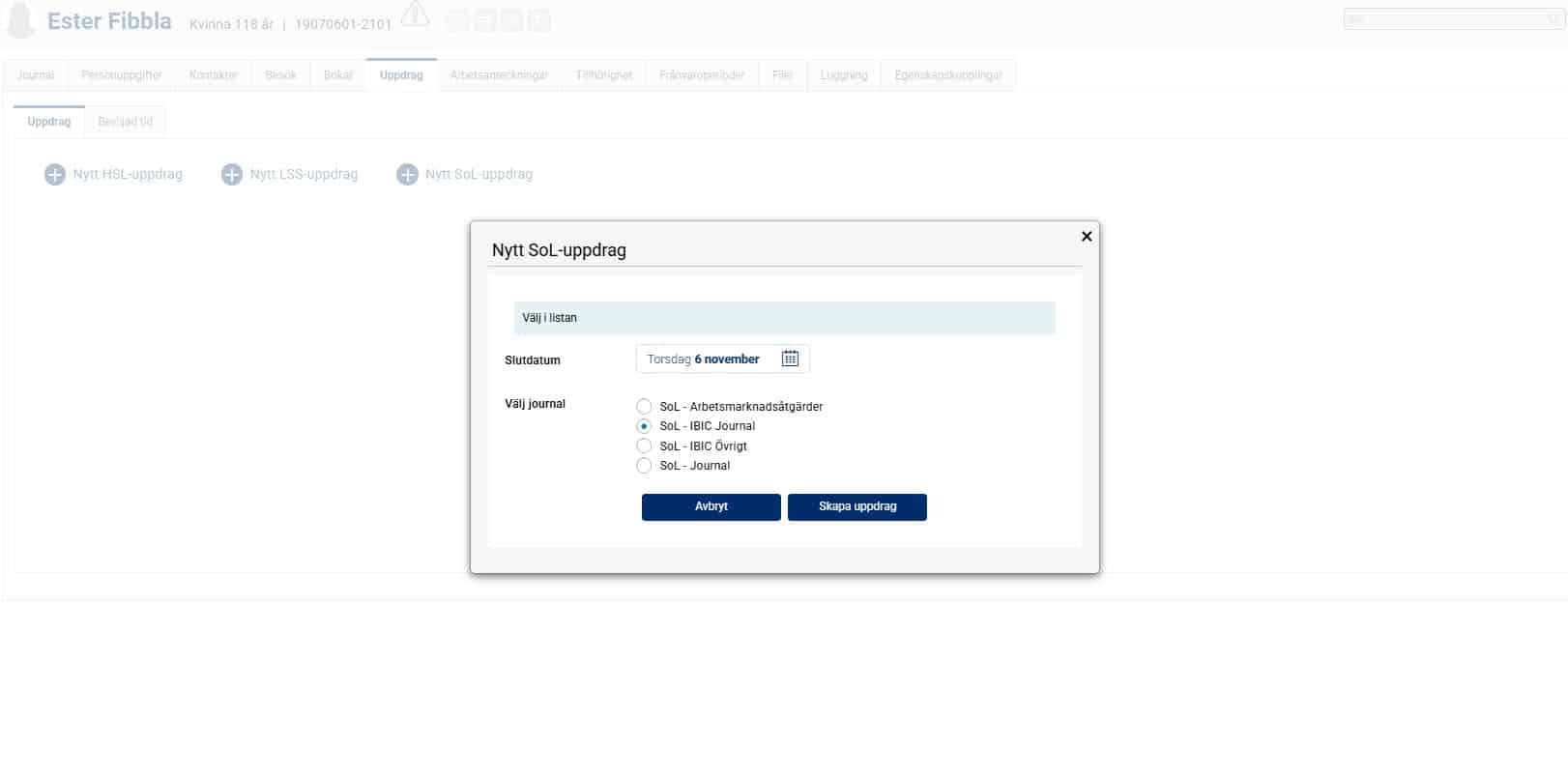
Task: Pick the SoL - Journal radio button
Action: tap(644, 466)
